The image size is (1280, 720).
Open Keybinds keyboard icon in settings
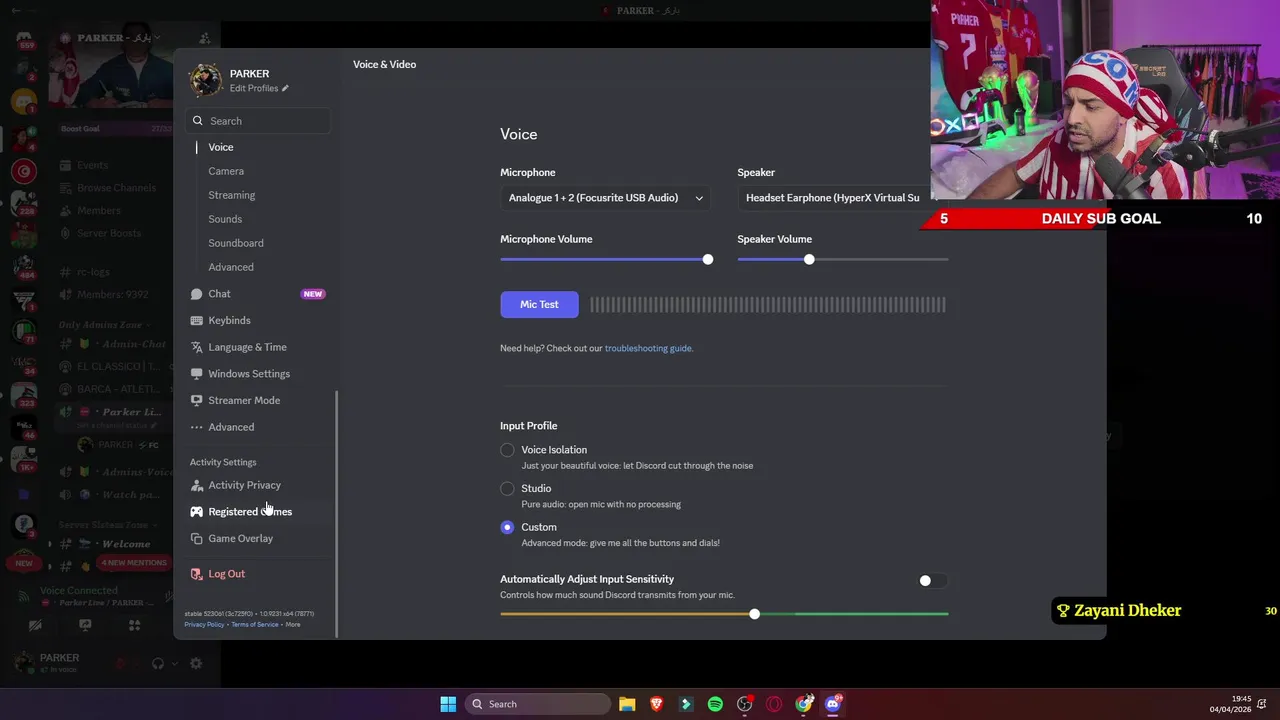click(x=197, y=320)
